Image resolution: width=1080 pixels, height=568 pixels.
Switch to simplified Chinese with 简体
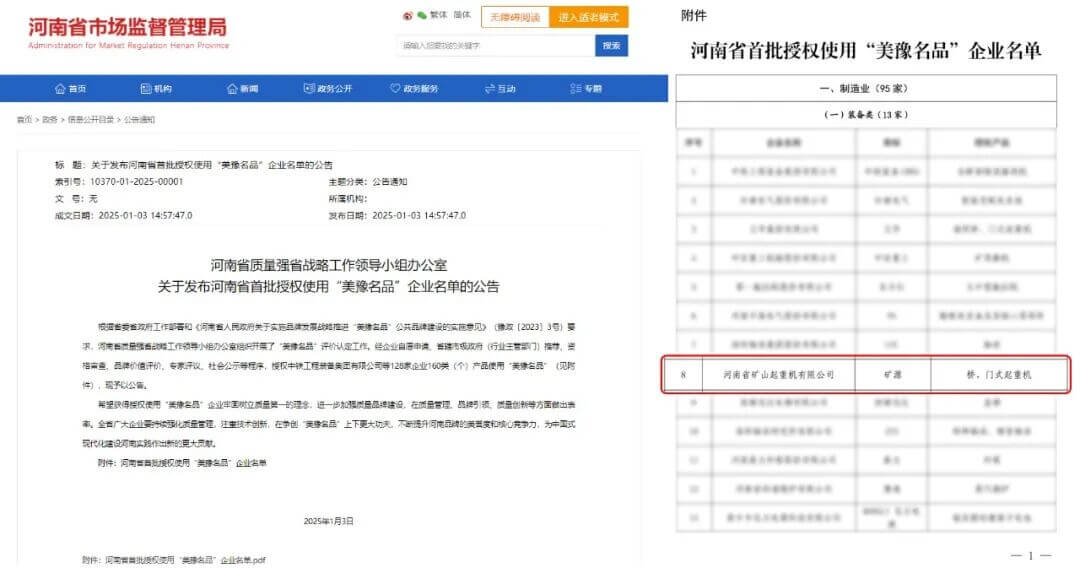462,16
